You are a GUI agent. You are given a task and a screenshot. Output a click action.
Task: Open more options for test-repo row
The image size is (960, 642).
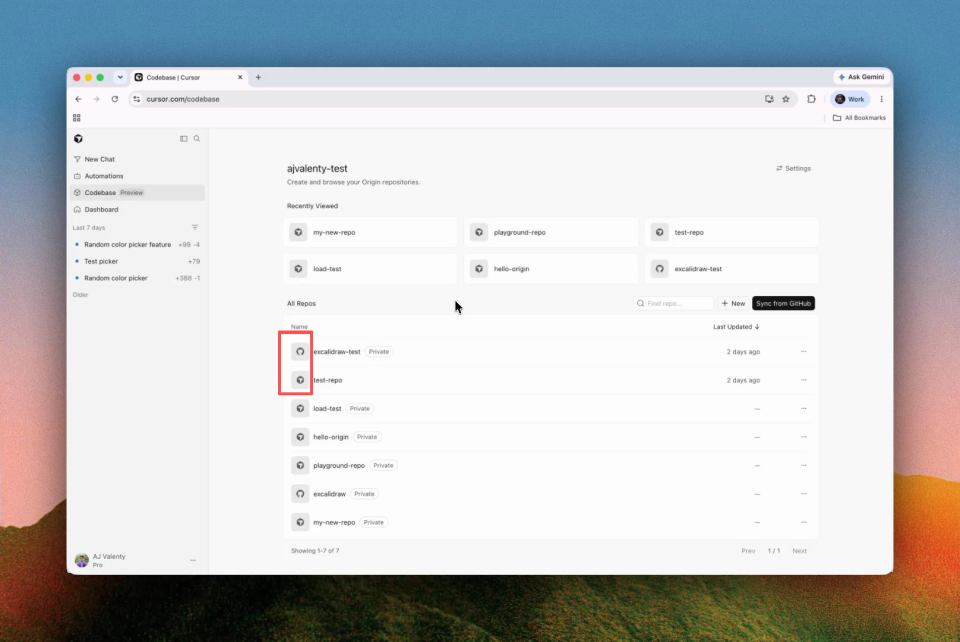point(804,380)
